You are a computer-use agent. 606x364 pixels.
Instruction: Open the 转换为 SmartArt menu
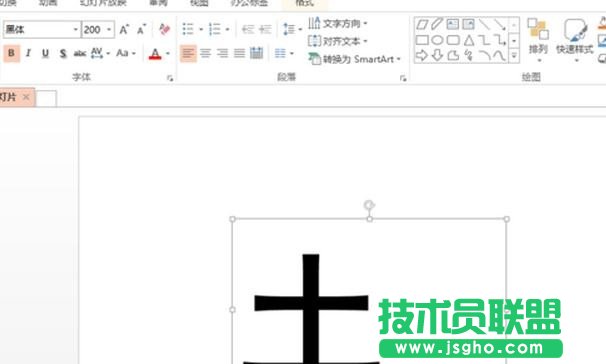point(354,59)
